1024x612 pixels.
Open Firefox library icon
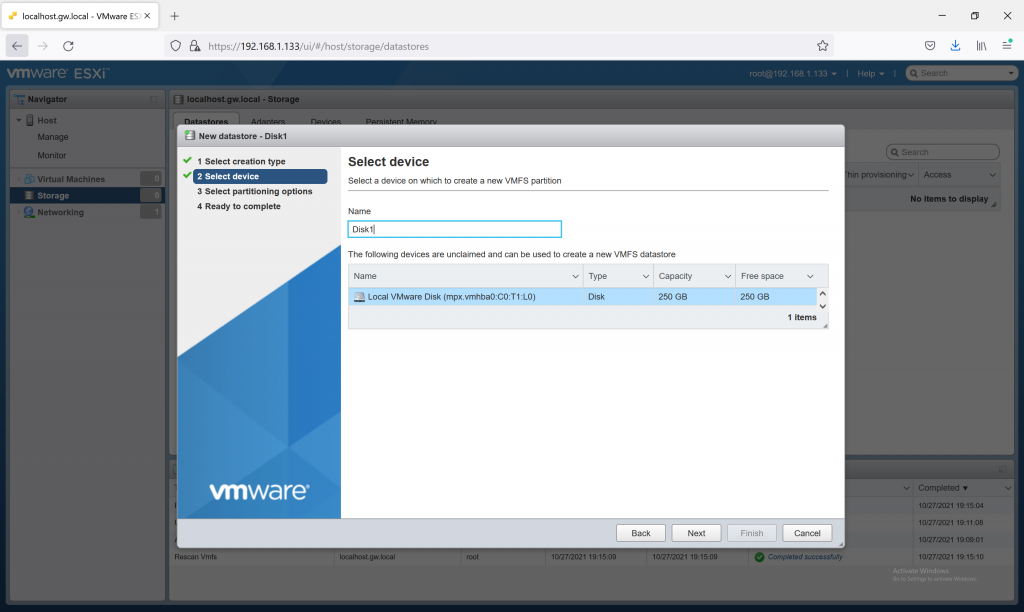click(x=981, y=46)
